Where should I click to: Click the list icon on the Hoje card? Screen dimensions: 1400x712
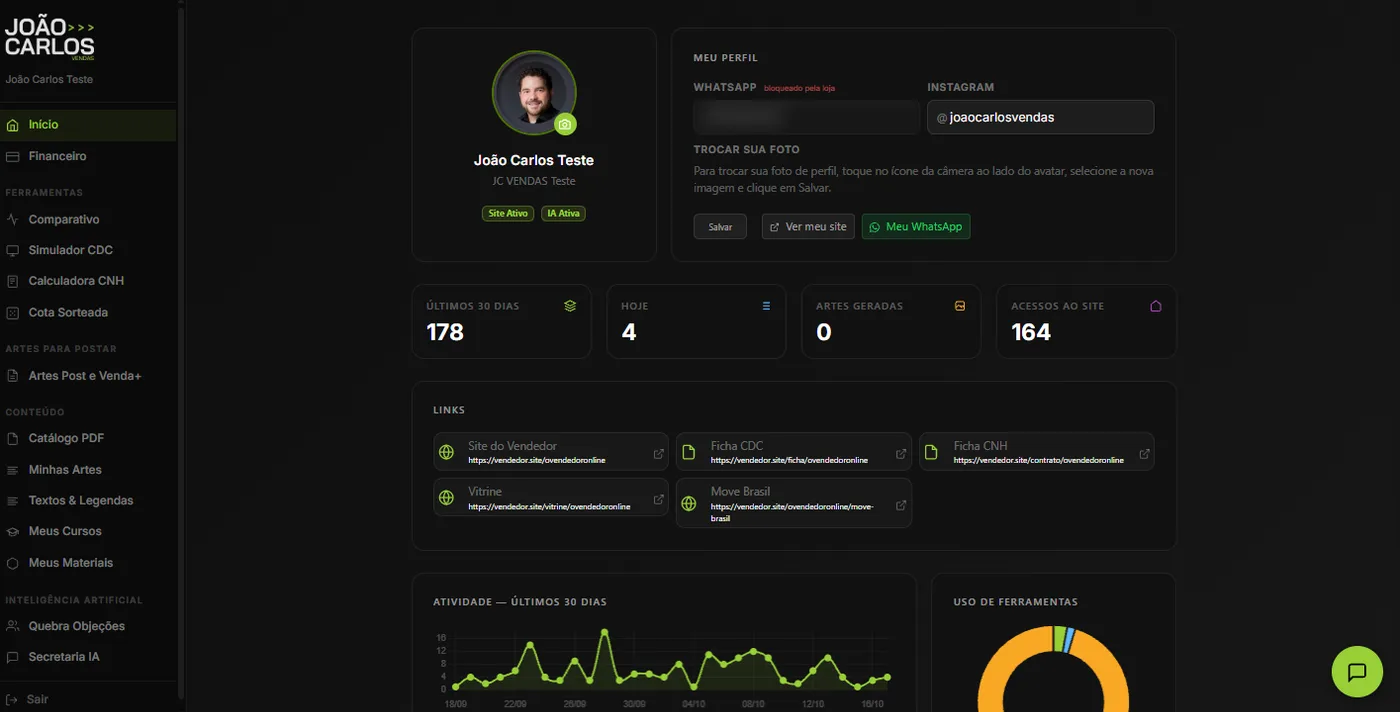click(x=766, y=306)
